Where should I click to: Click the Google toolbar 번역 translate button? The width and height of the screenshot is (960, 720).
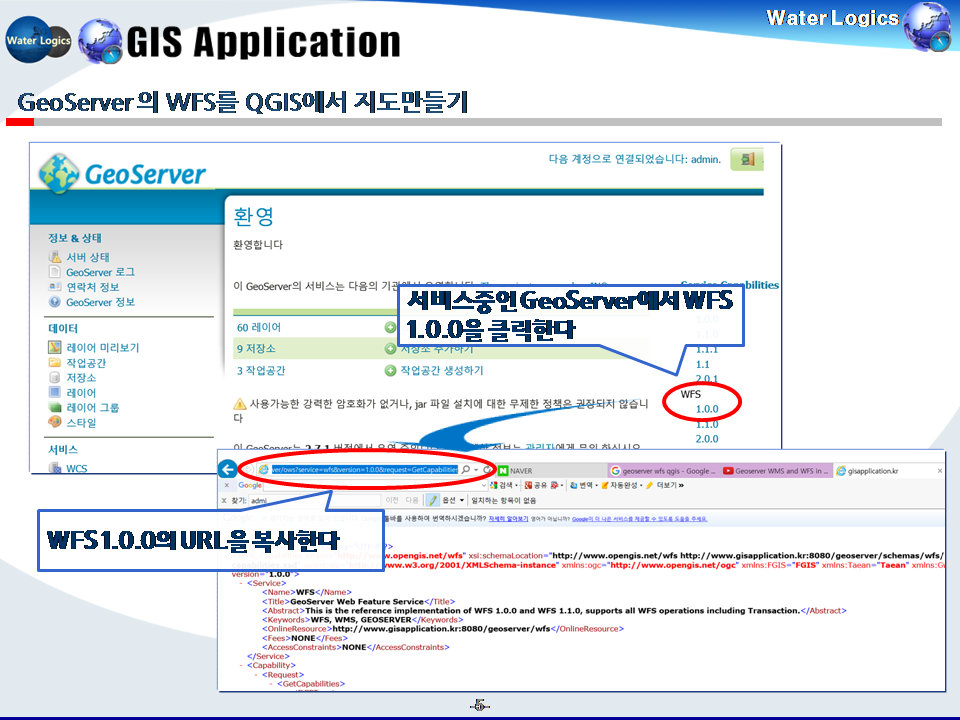[x=582, y=485]
